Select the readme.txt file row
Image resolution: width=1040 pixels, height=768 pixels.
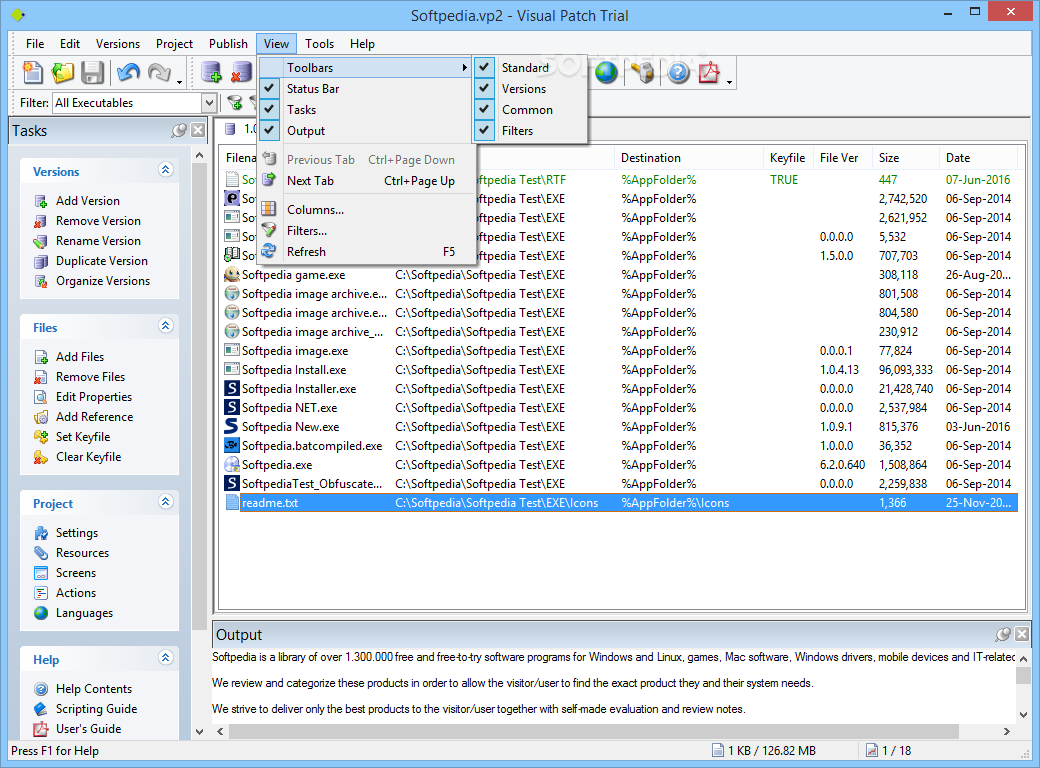click(x=619, y=503)
